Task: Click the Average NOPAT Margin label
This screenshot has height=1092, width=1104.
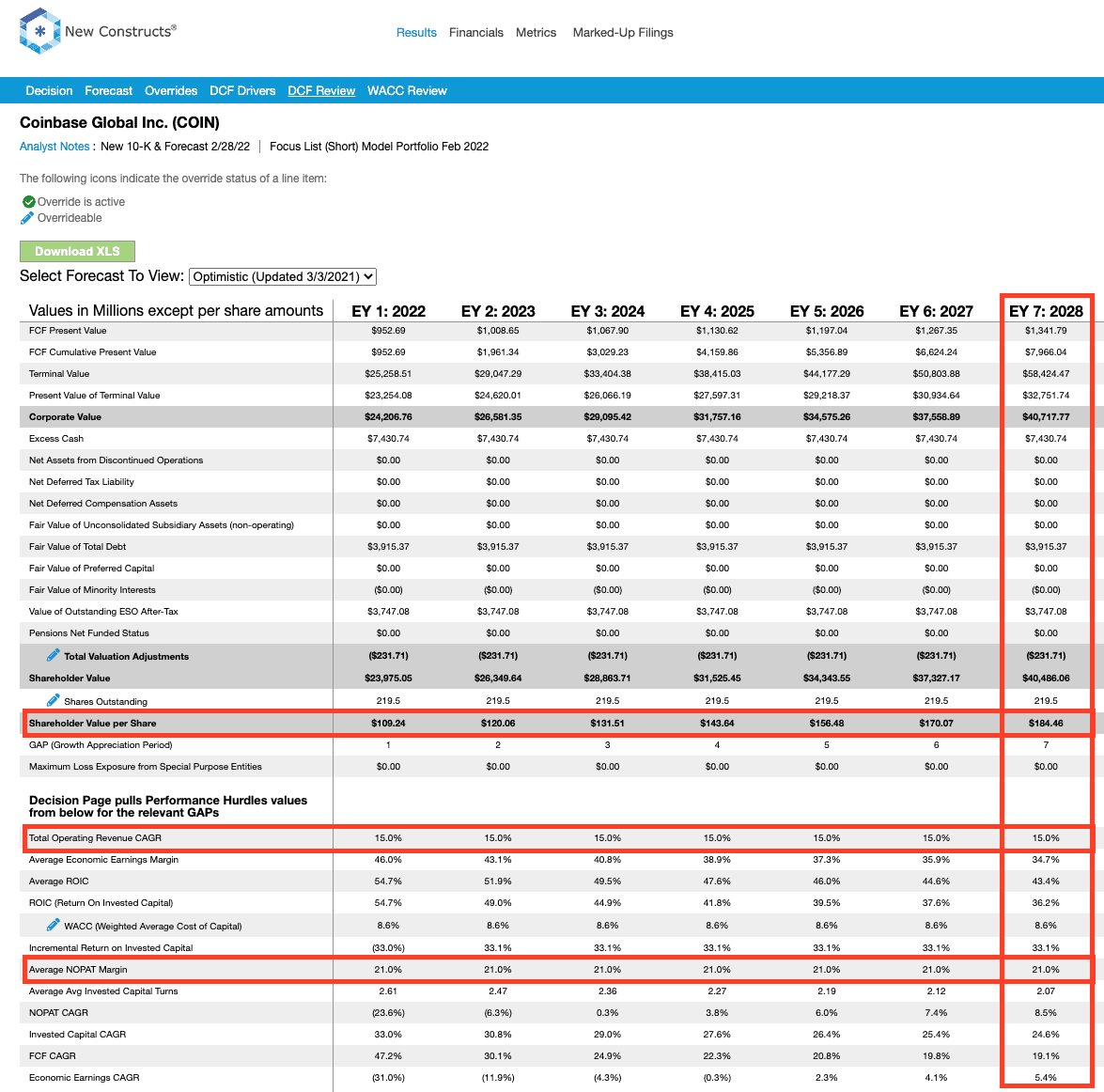Action: [x=78, y=970]
